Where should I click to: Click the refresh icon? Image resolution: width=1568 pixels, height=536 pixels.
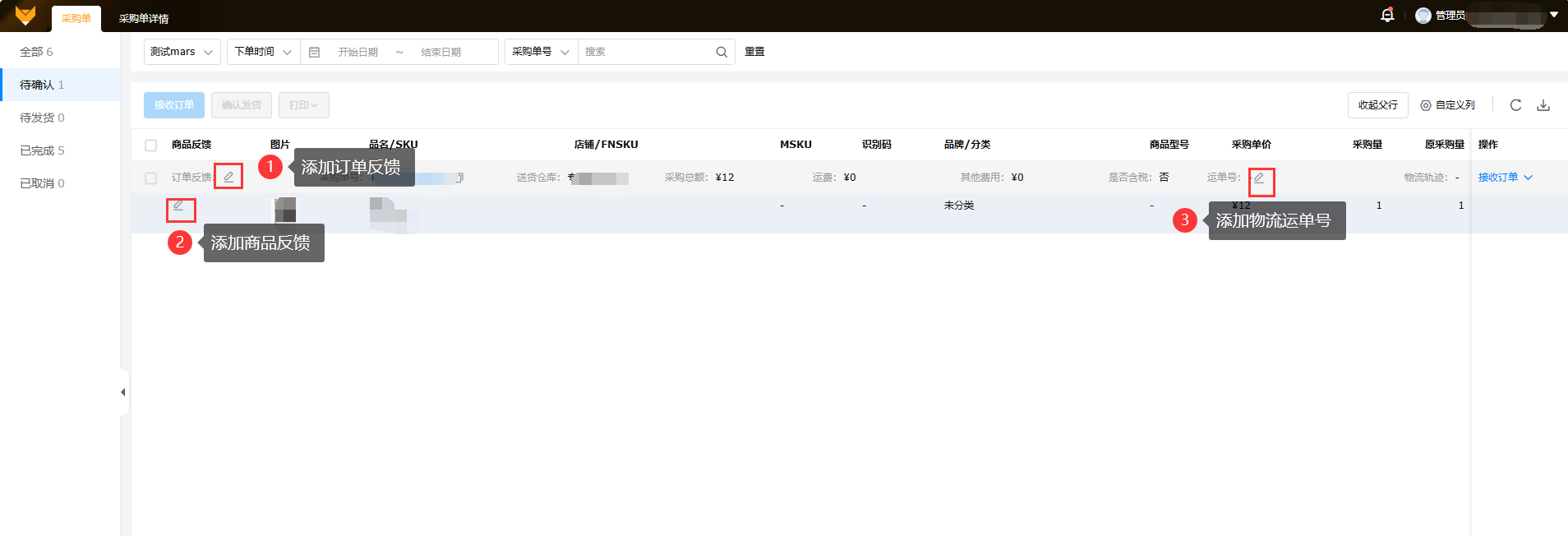click(x=1516, y=105)
